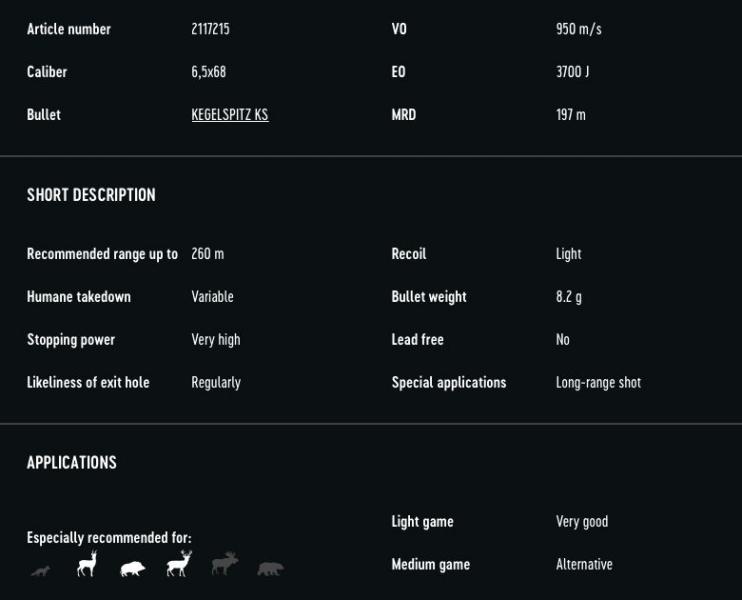The width and height of the screenshot is (742, 600).
Task: Click the roe deer icon
Action: [87, 564]
